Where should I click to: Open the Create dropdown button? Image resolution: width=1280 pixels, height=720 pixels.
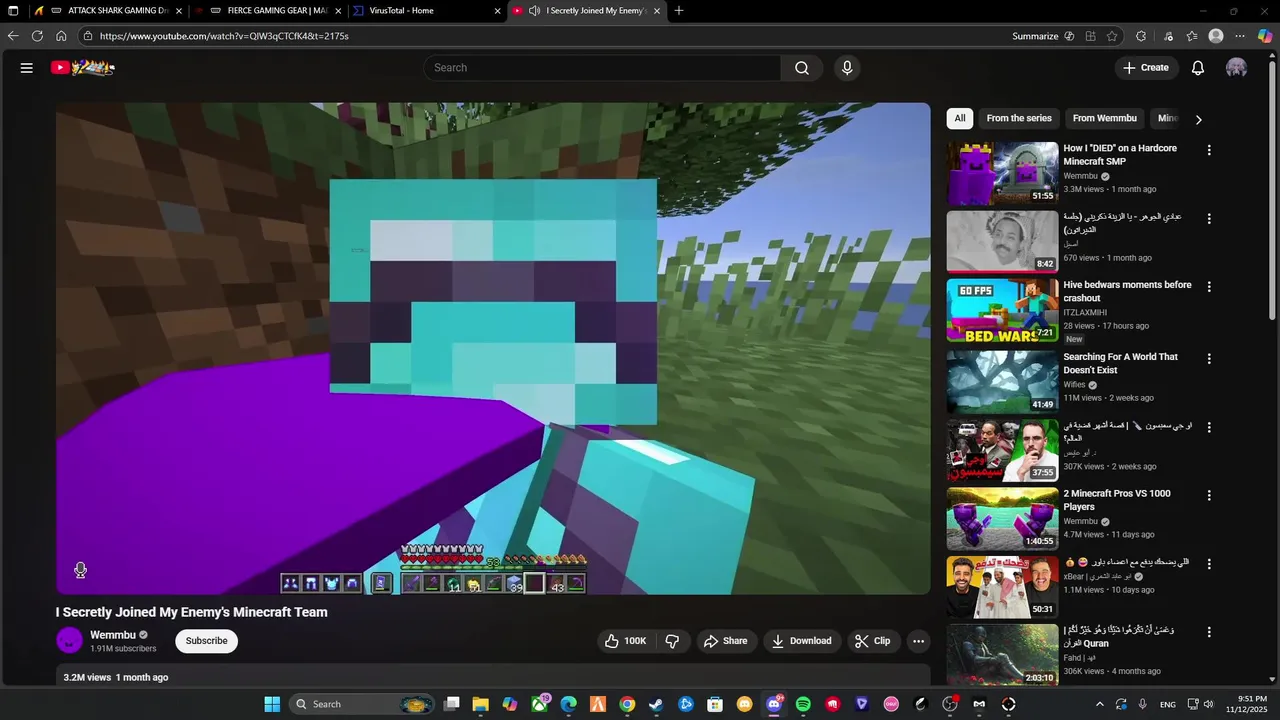click(1145, 68)
